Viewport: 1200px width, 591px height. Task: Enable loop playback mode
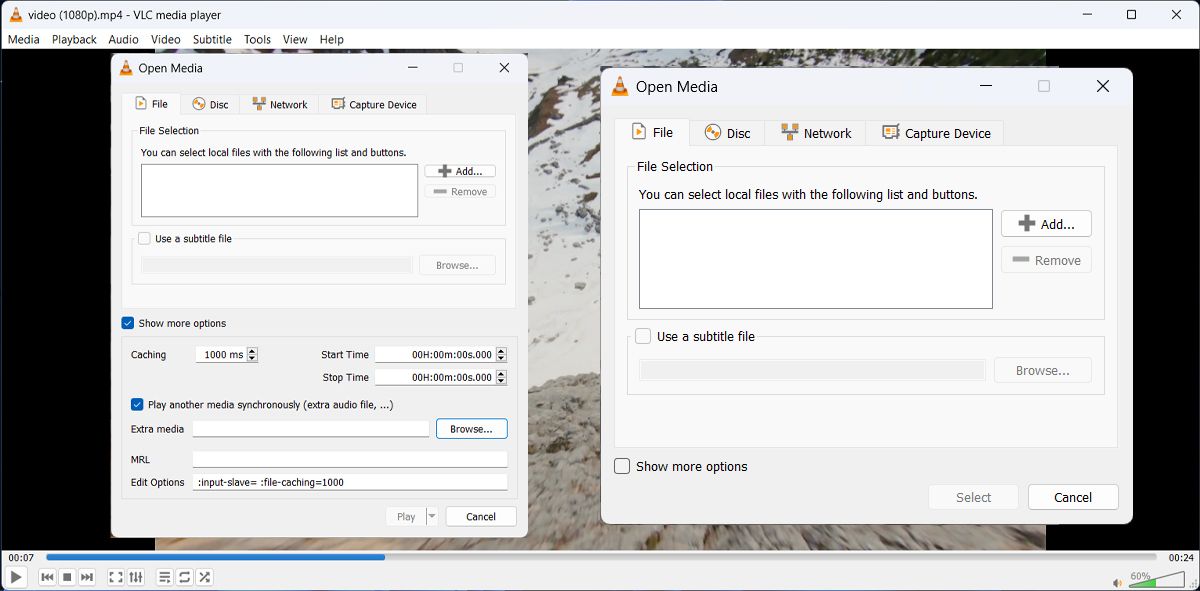click(184, 577)
